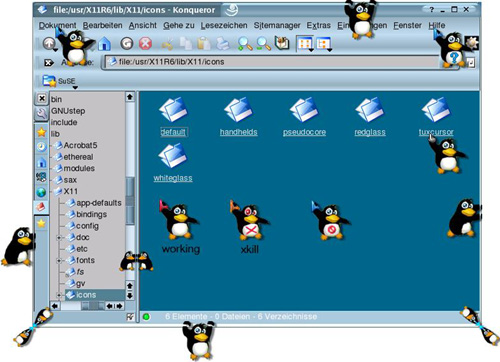Viewport: 500px width, 362px height.
Task: Open the Hilfe menu
Action: (437, 25)
